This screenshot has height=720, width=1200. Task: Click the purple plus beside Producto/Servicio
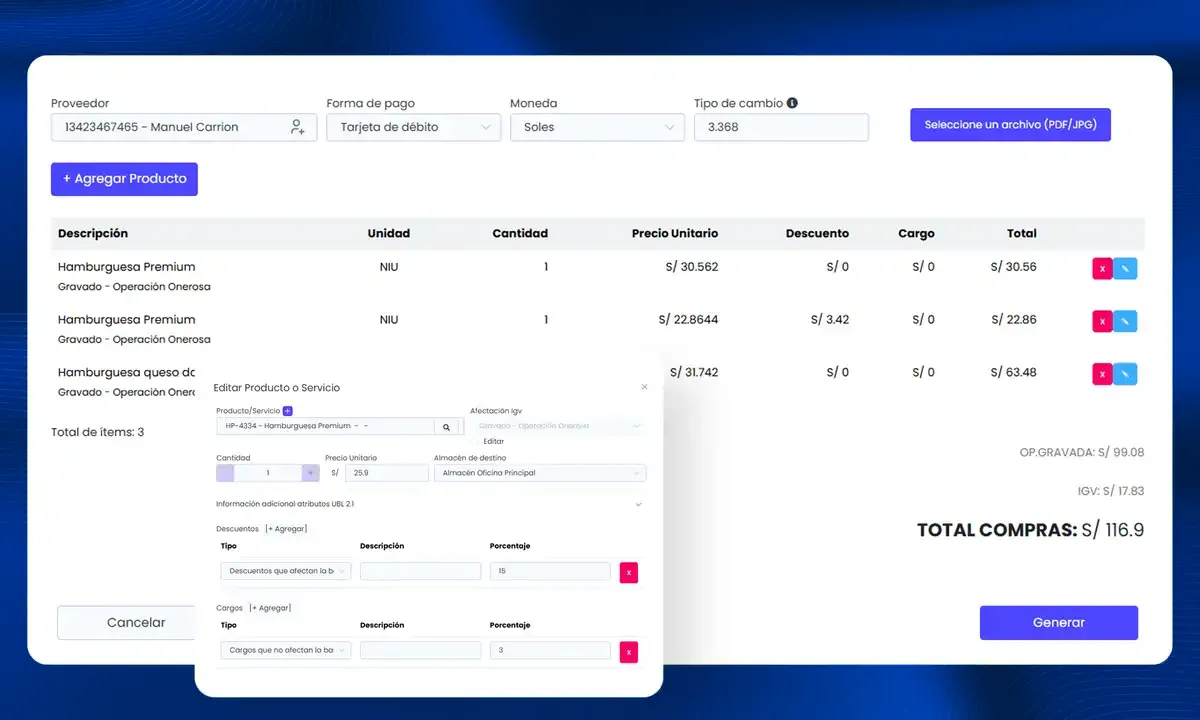(x=288, y=411)
